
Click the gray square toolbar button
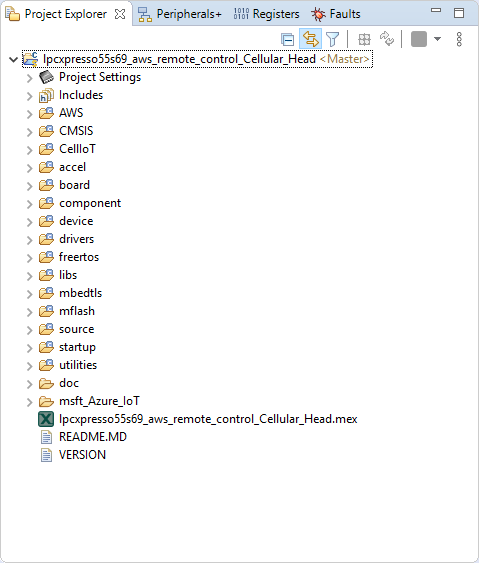tap(419, 39)
